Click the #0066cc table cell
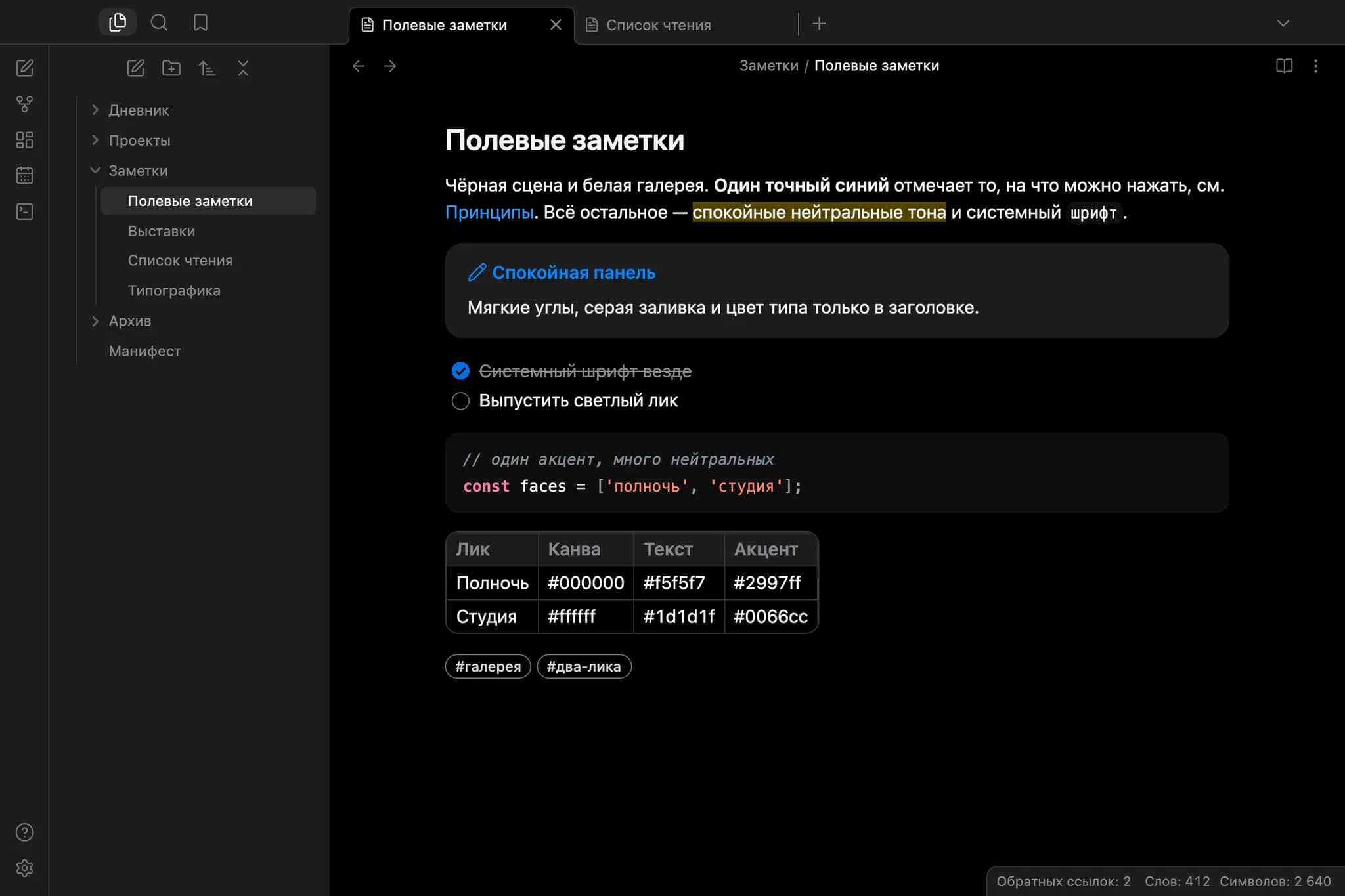The width and height of the screenshot is (1345, 896). pos(771,616)
